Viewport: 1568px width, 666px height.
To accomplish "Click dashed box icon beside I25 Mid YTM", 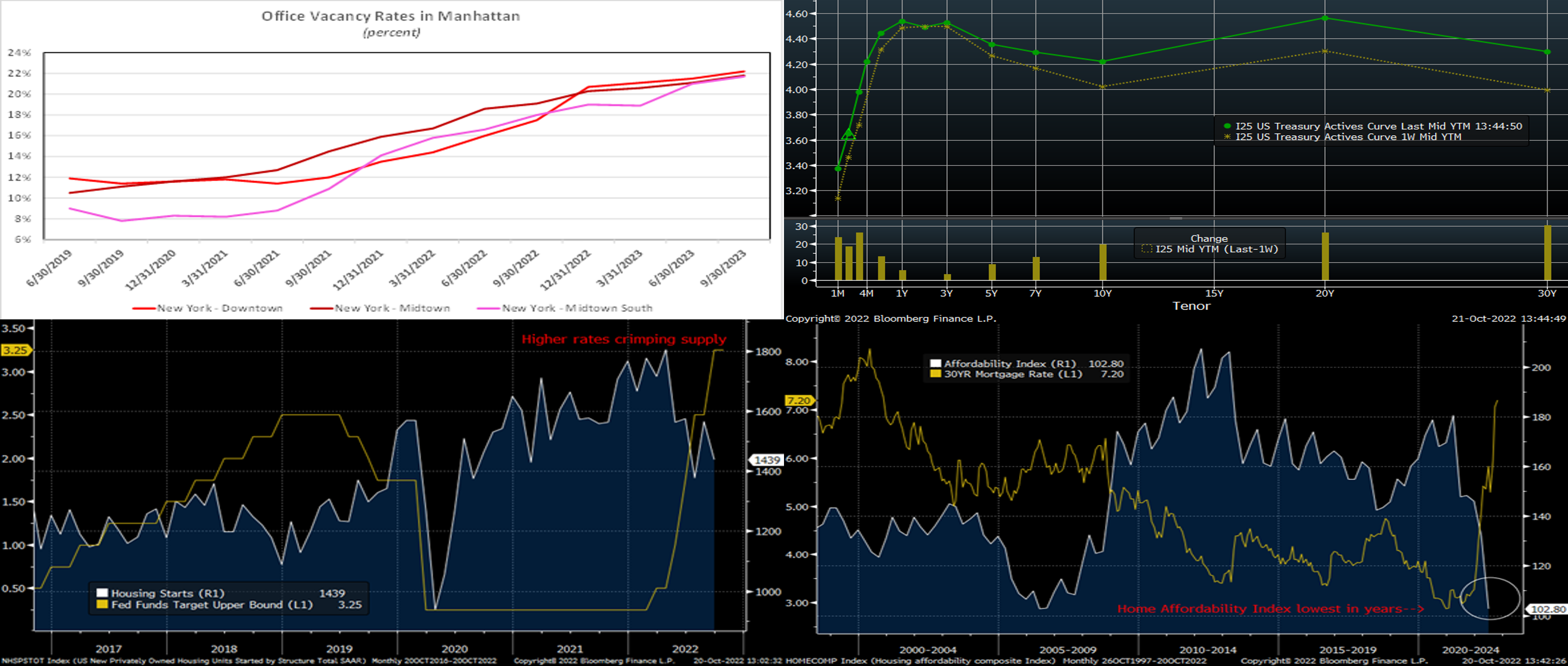I will coord(1147,249).
